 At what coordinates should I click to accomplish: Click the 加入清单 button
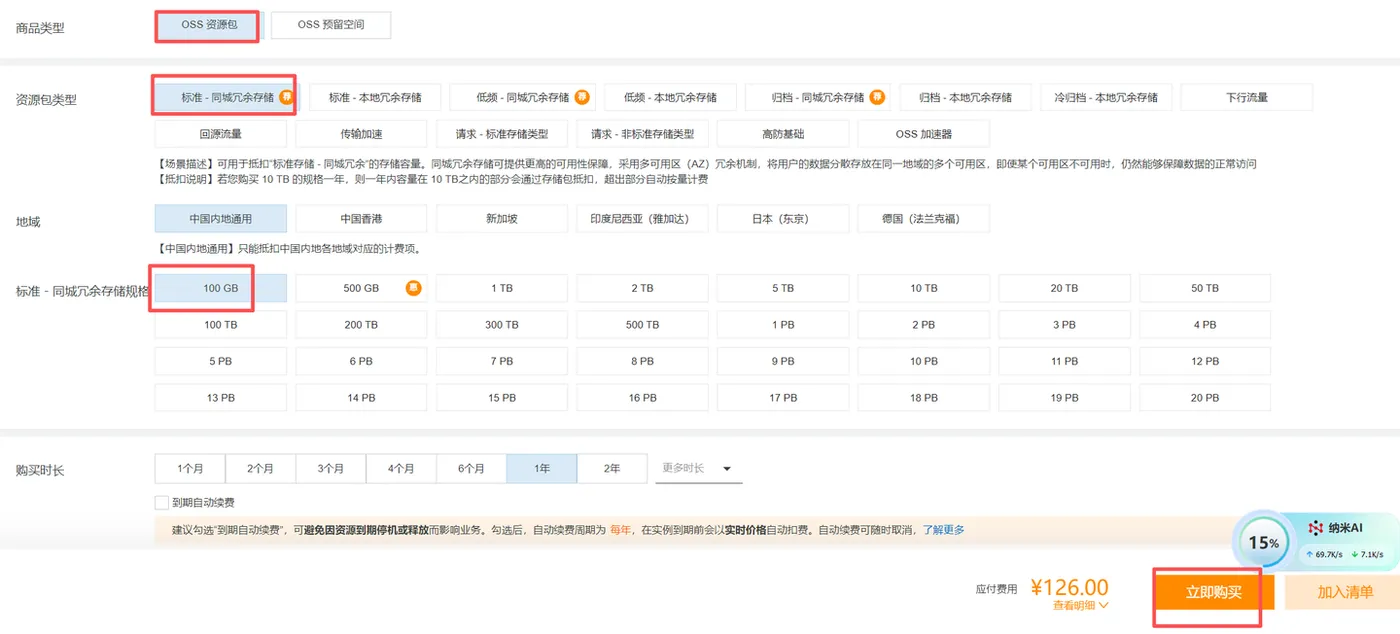click(1345, 592)
